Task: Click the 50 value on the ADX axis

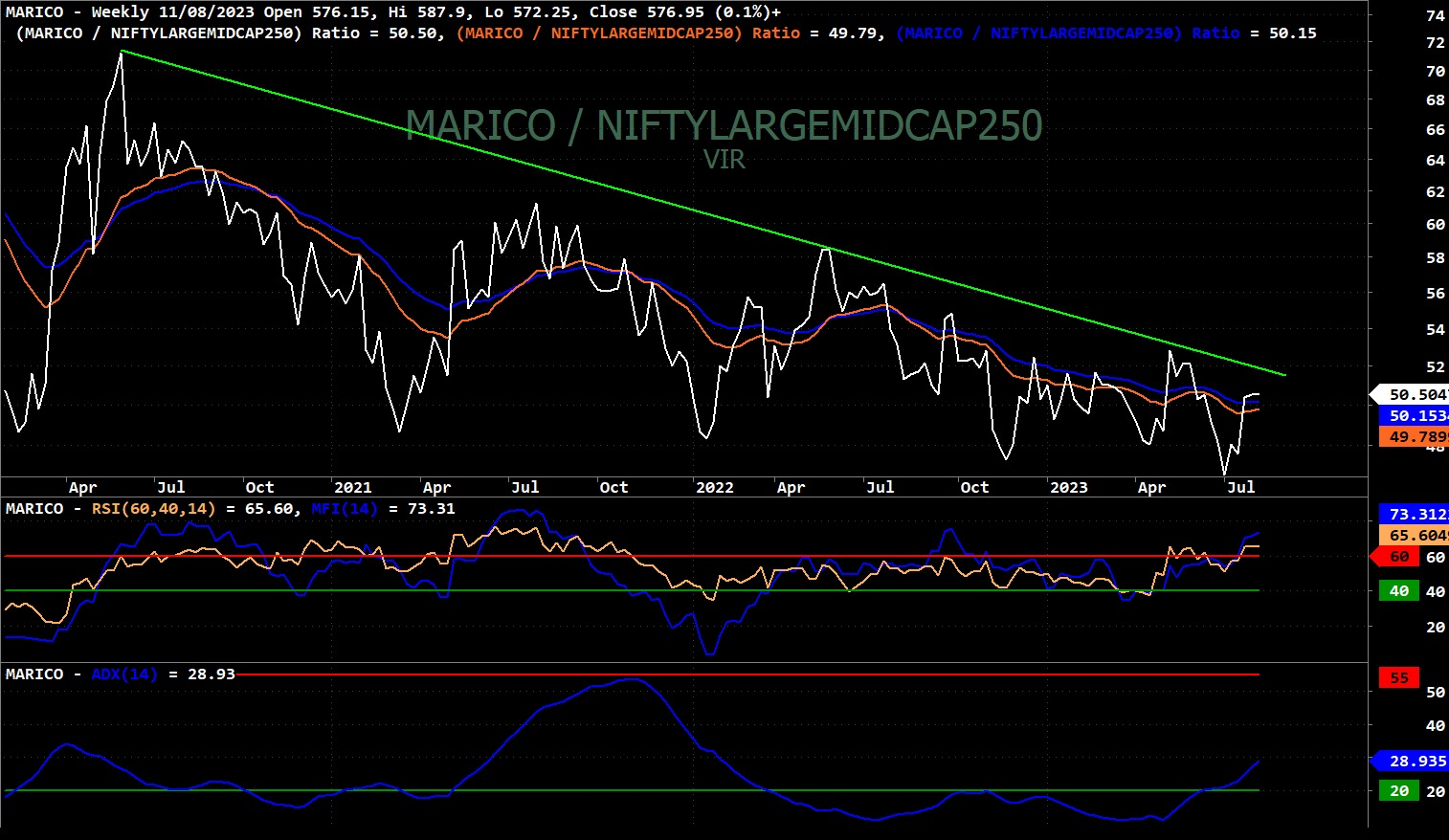Action: coord(1436,693)
